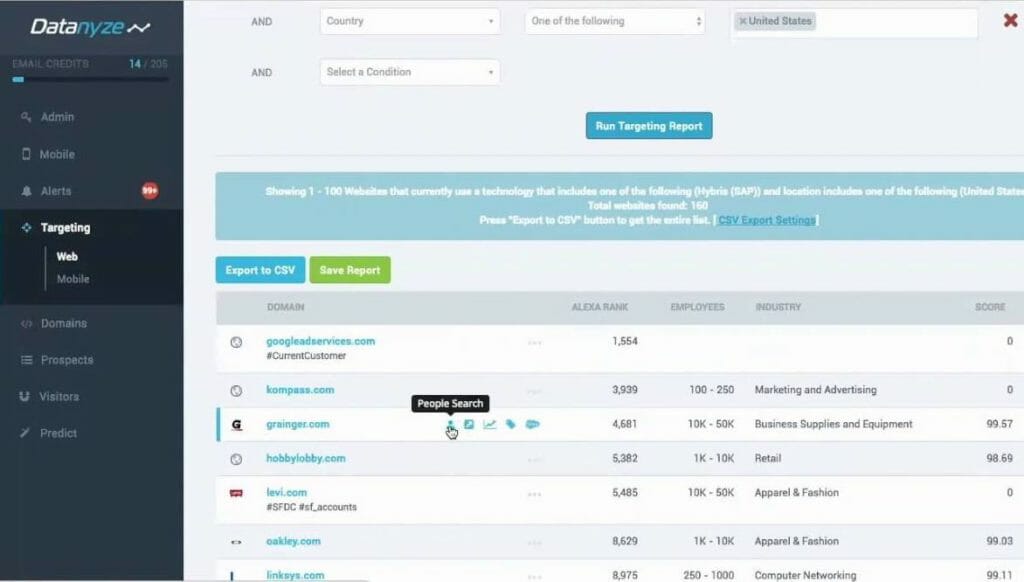Click the 'Marketing and Advertising' industry cell

tap(816, 389)
